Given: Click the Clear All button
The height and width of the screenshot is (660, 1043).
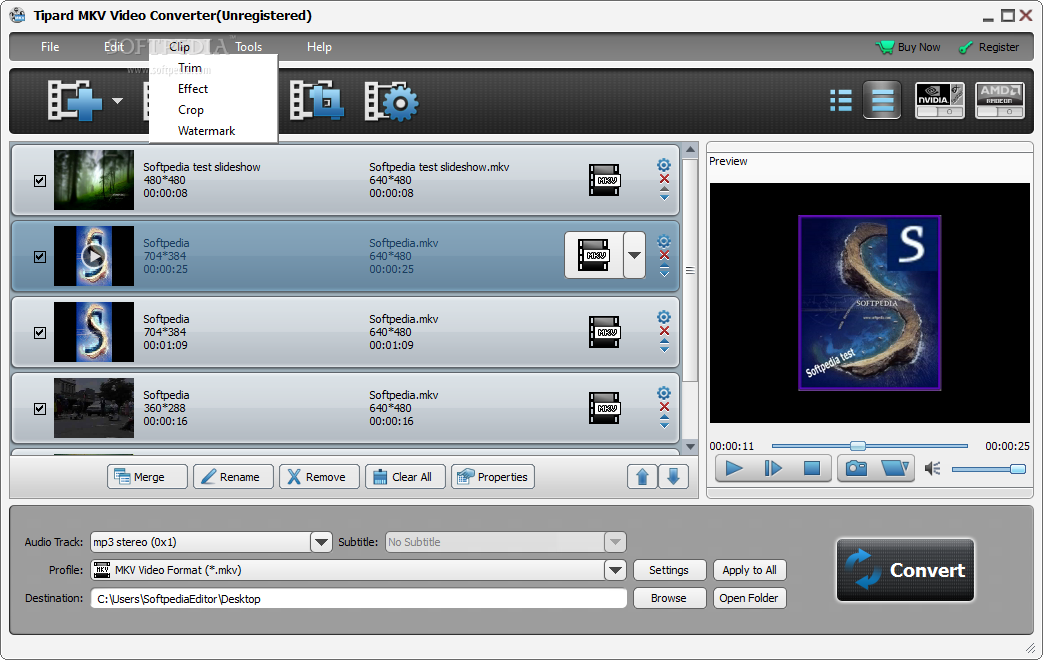Looking at the screenshot, I should pyautogui.click(x=405, y=476).
